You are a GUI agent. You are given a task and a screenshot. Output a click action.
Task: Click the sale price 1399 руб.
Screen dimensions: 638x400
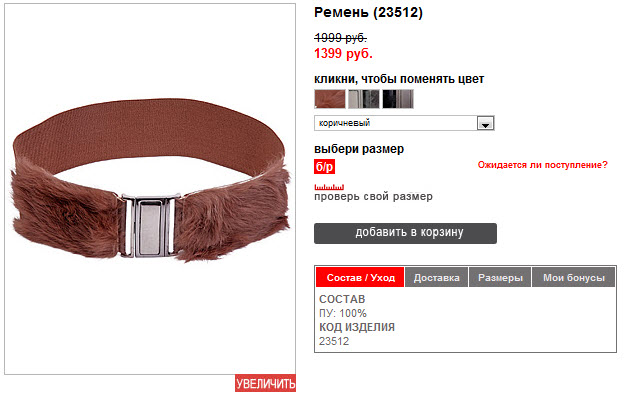pos(343,53)
